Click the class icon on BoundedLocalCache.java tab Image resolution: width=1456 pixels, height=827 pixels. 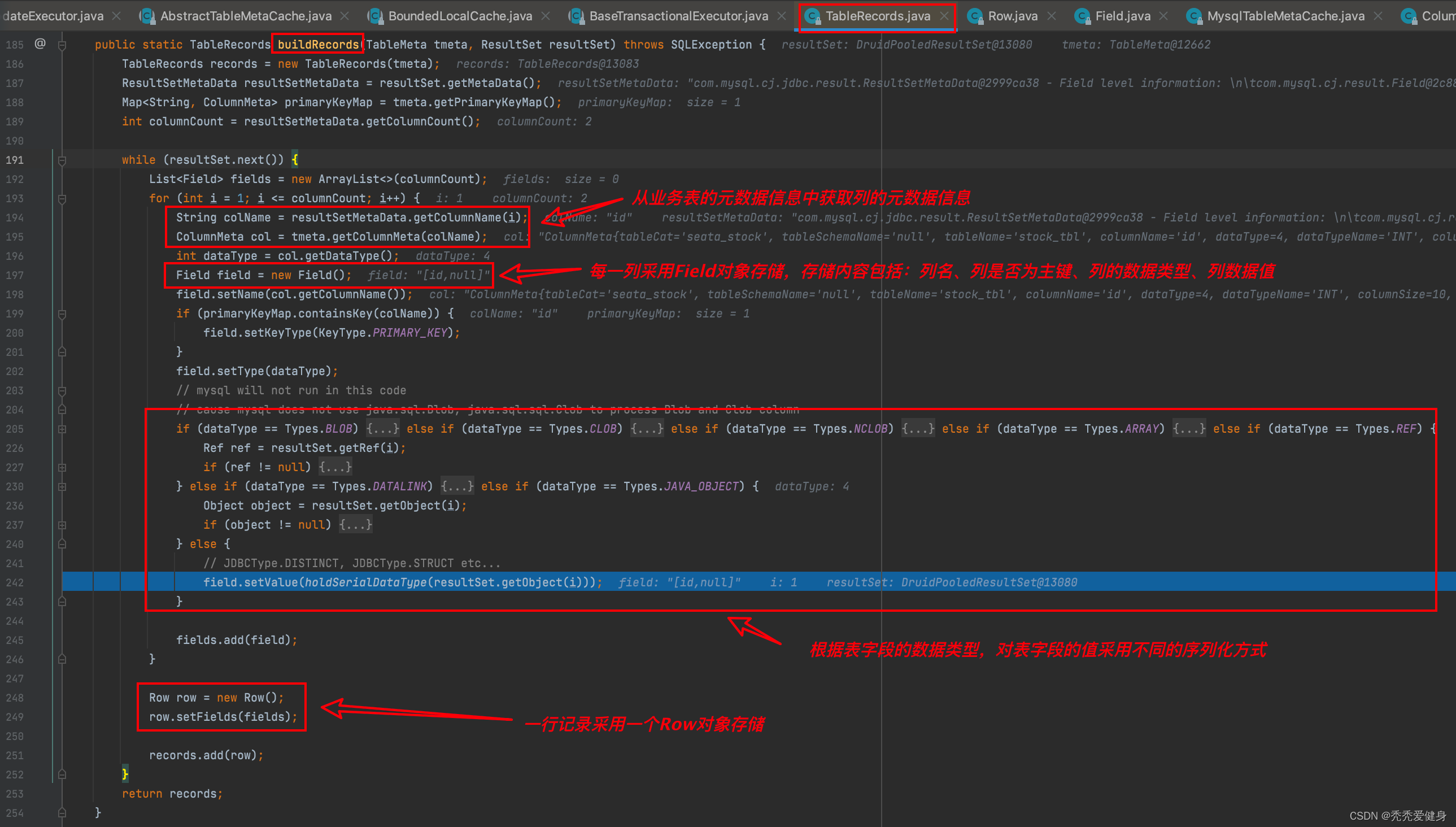coord(376,16)
